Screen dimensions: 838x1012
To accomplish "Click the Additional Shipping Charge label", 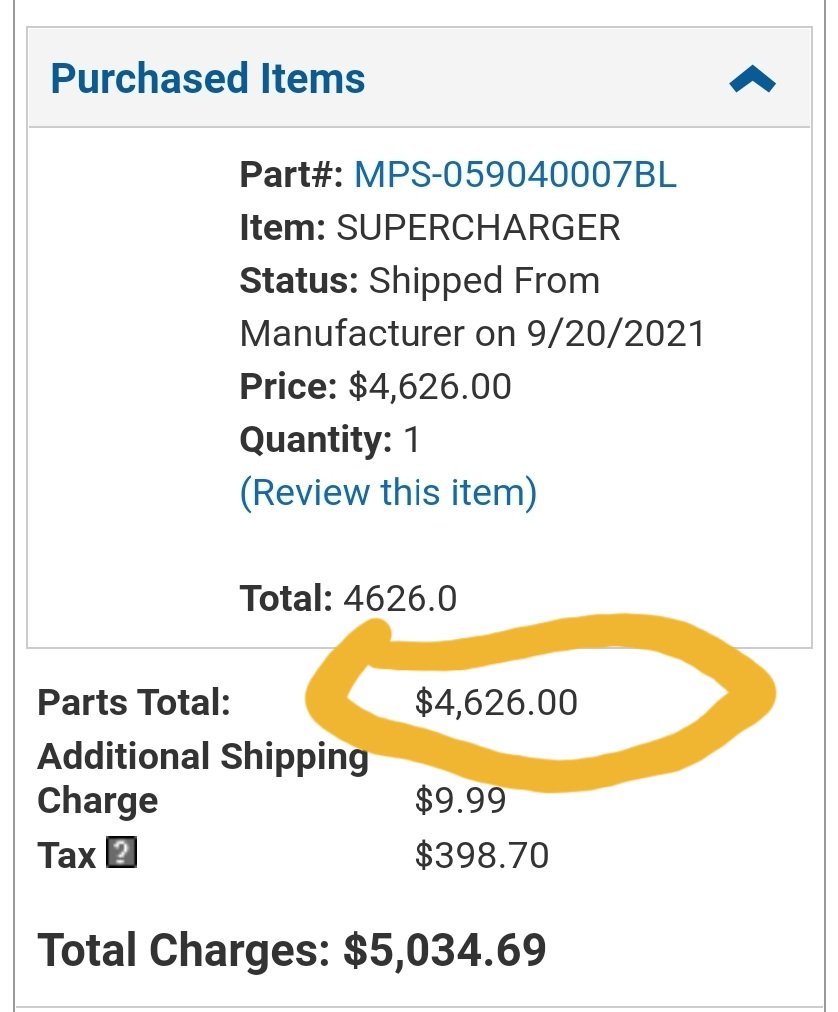I will [203, 778].
